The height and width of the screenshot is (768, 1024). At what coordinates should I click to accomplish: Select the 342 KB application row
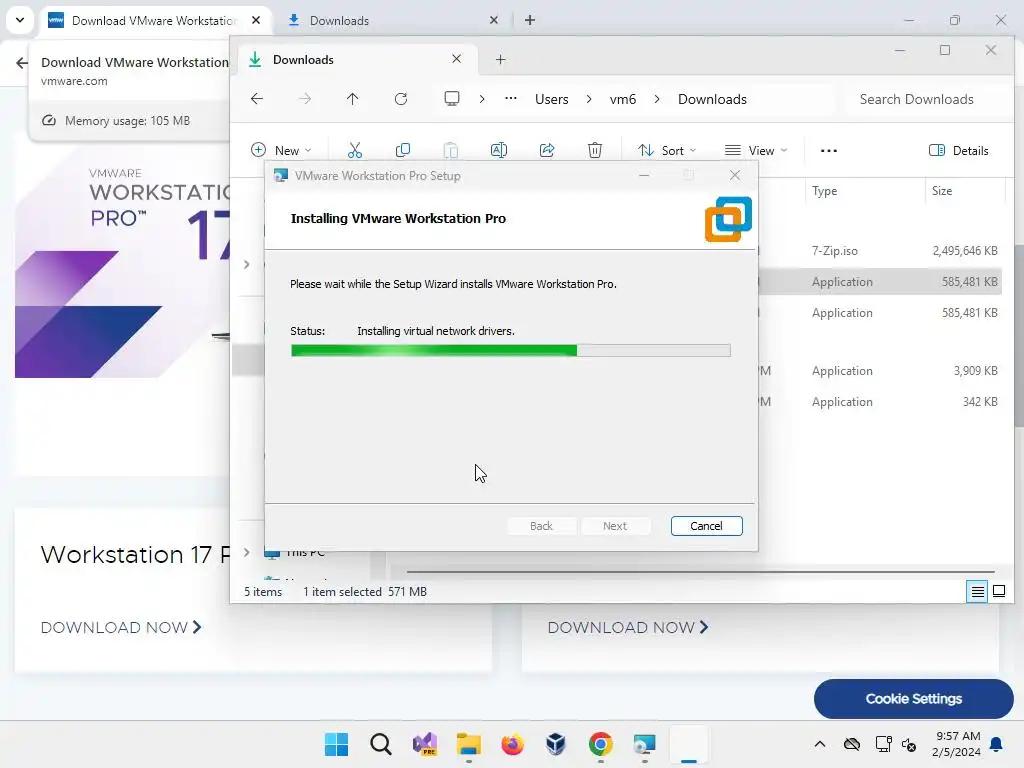(x=878, y=402)
